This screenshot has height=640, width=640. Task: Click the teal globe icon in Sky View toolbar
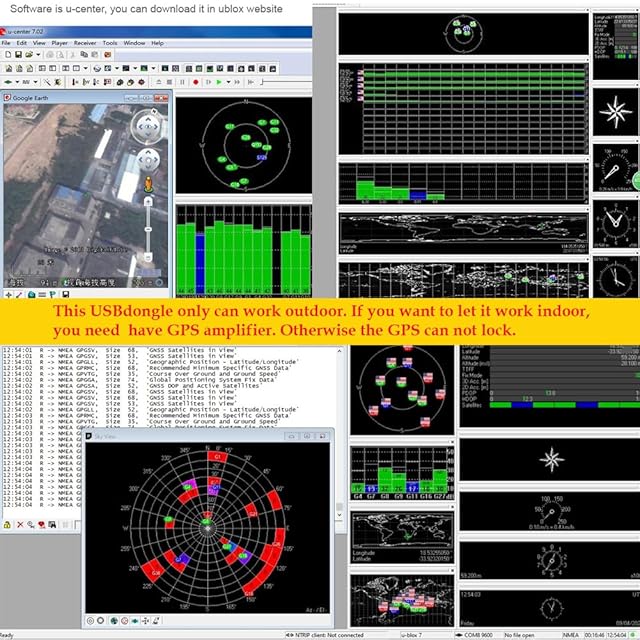114,620
